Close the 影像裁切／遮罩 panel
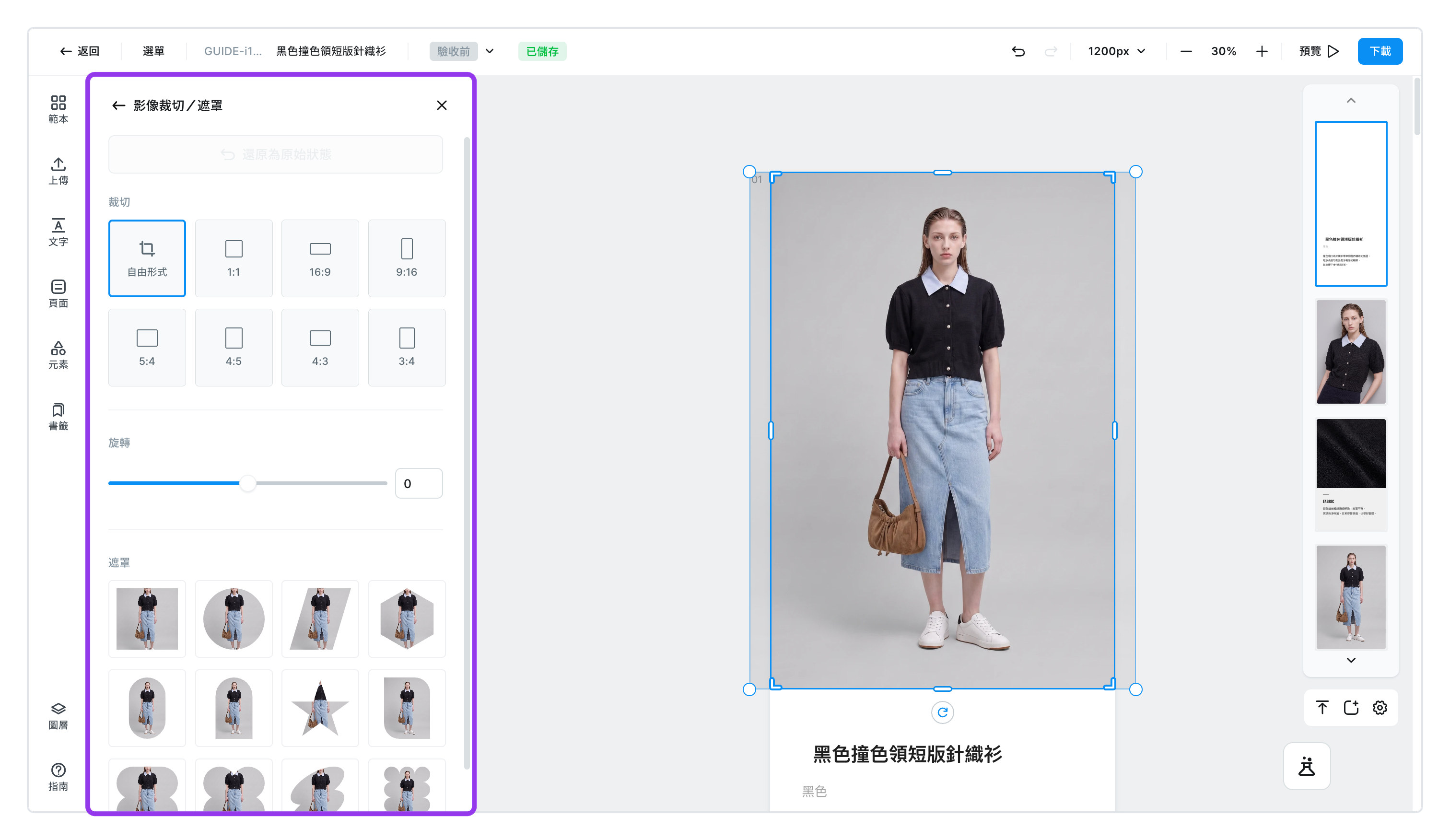The width and height of the screenshot is (1450, 840). [x=441, y=105]
